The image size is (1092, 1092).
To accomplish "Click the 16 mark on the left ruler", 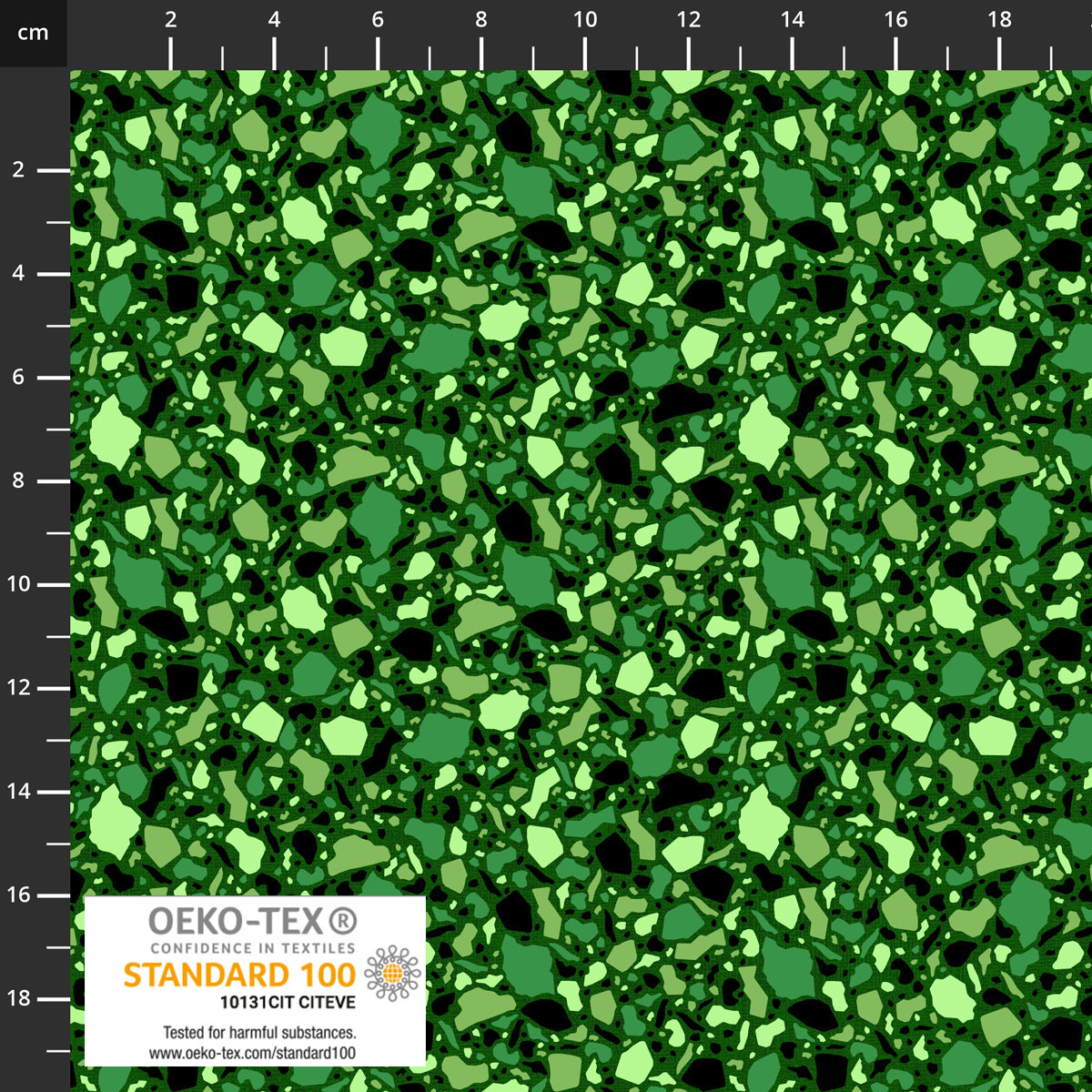I will tap(19, 895).
